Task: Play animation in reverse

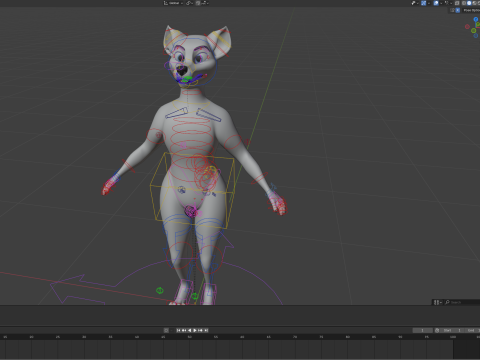Action: [189, 330]
